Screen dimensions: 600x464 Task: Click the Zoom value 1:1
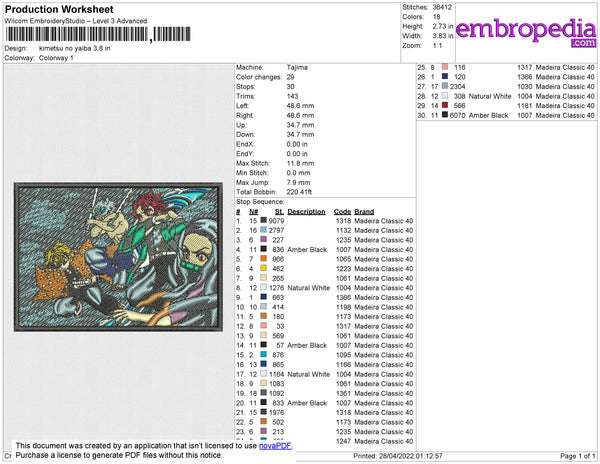pyautogui.click(x=437, y=46)
